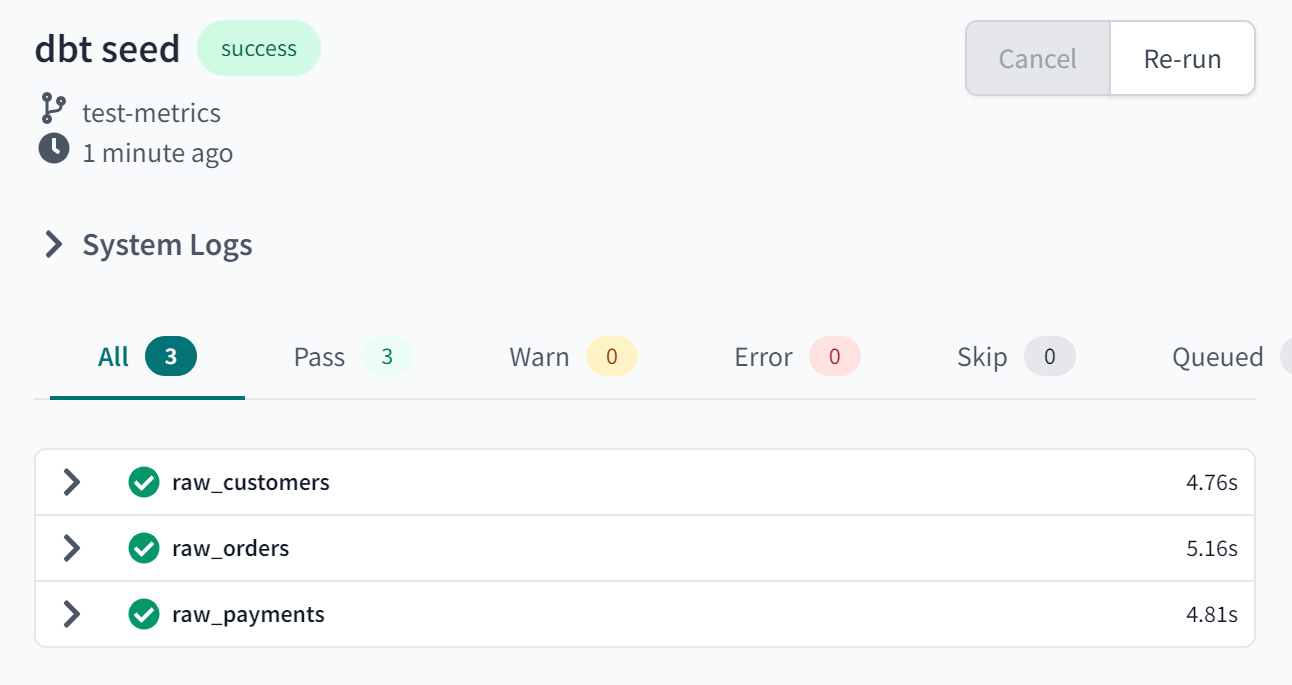
Task: Click the Skip count badge
Action: pos(1050,356)
